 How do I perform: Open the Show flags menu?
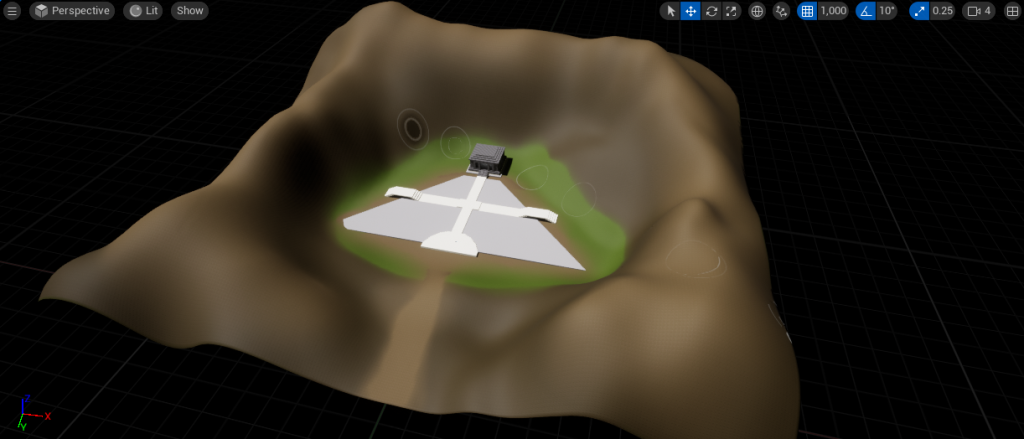190,11
